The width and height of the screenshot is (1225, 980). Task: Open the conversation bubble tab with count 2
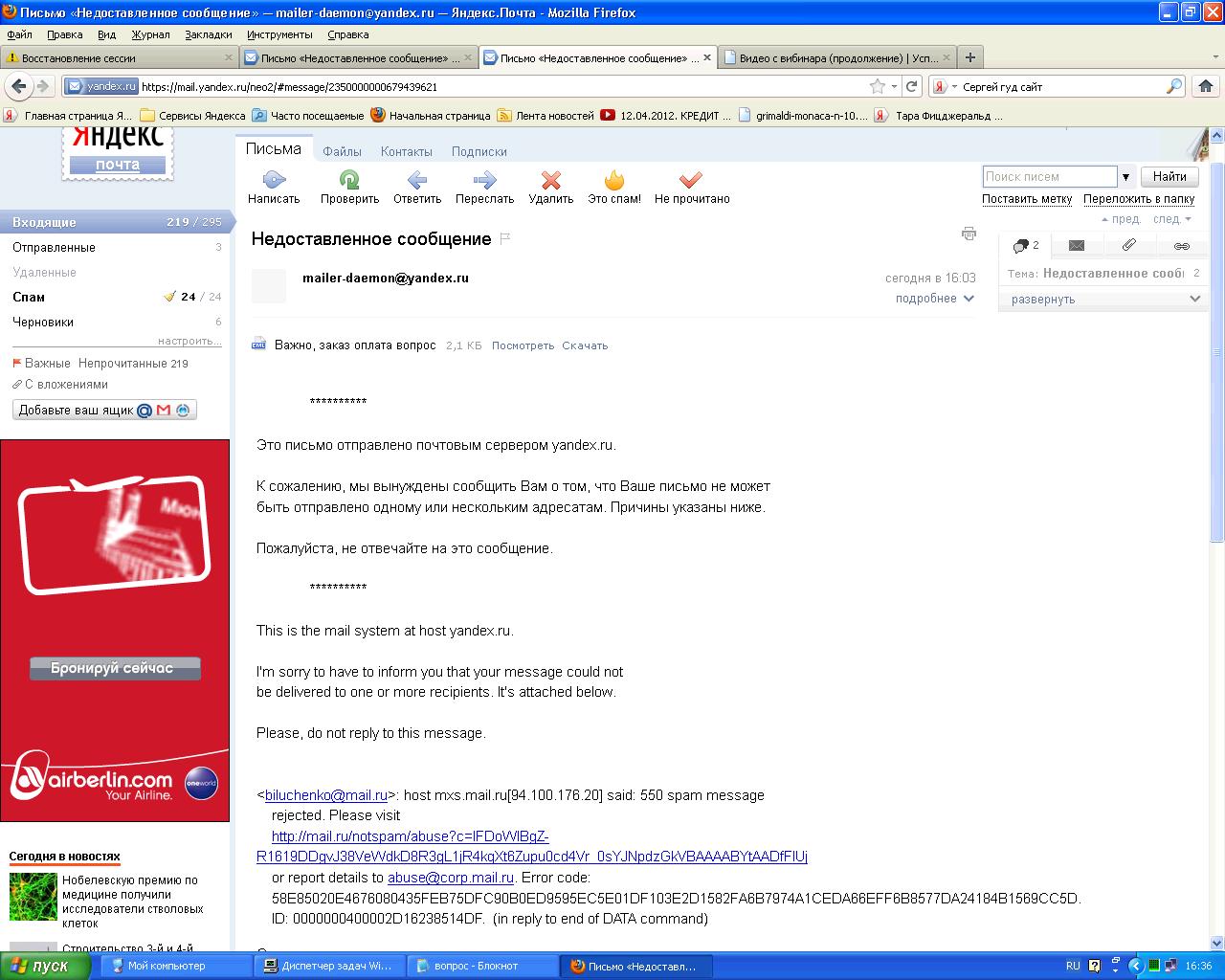[1025, 246]
